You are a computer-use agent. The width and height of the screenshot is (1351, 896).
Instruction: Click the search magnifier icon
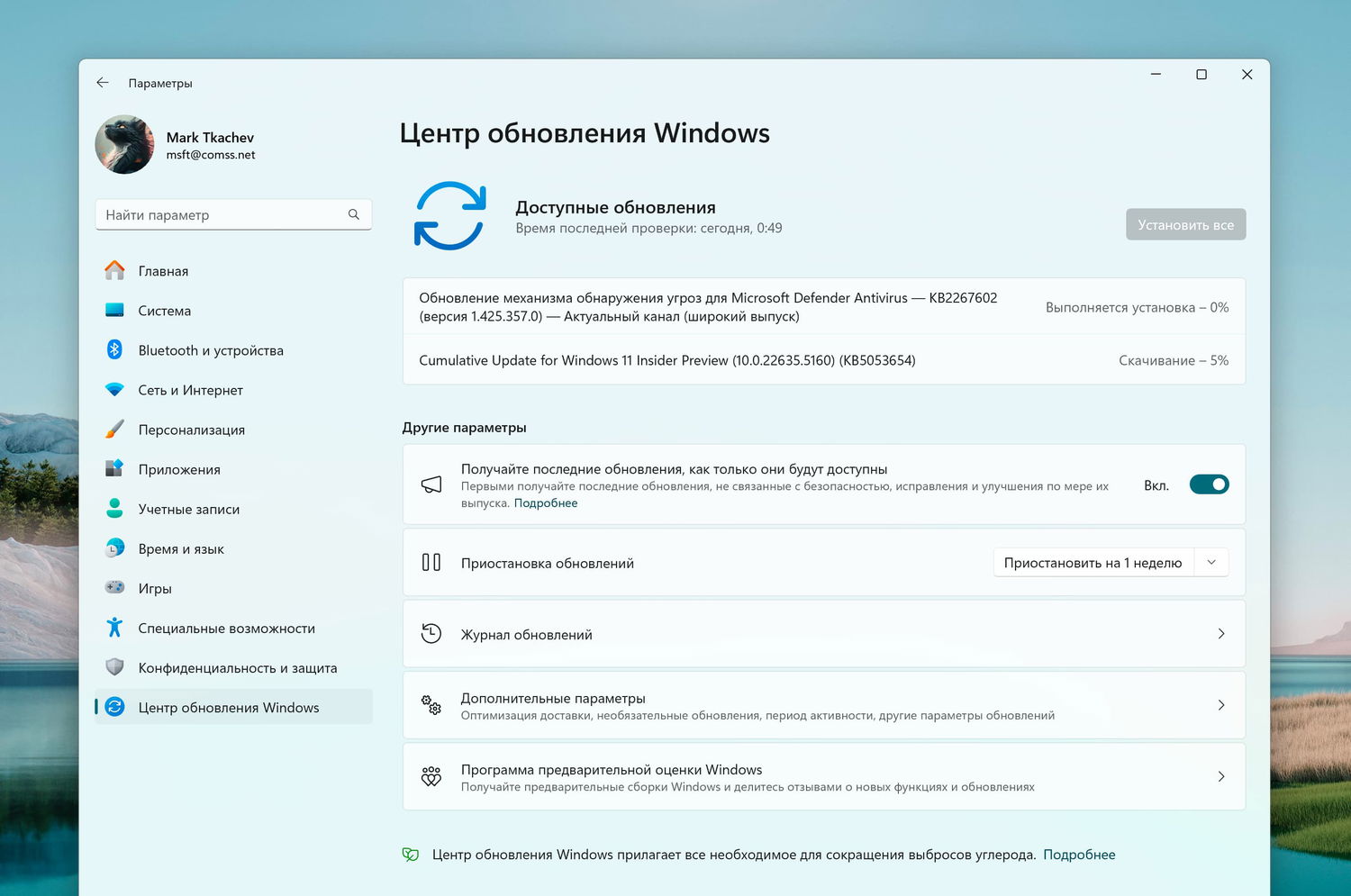(354, 214)
